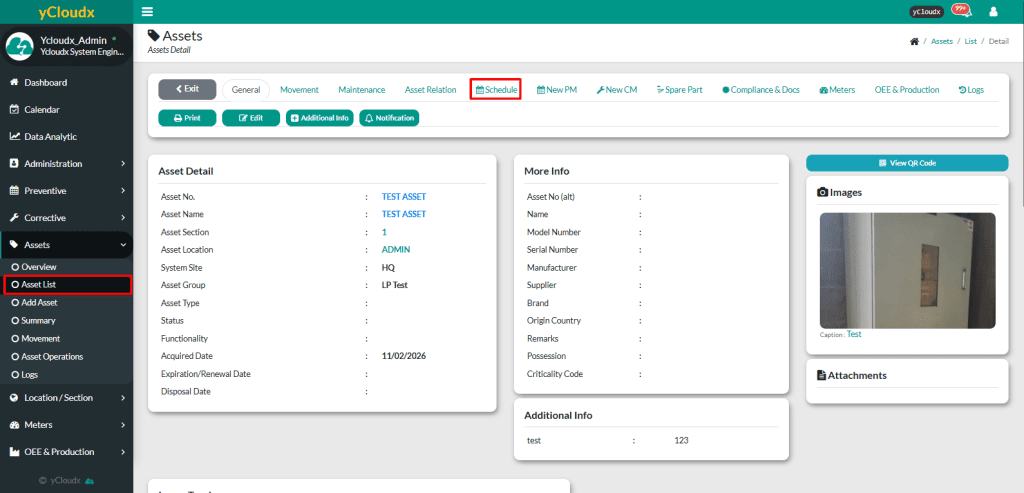1024x493 pixels.
Task: Click the View QR Code button
Action: click(907, 163)
